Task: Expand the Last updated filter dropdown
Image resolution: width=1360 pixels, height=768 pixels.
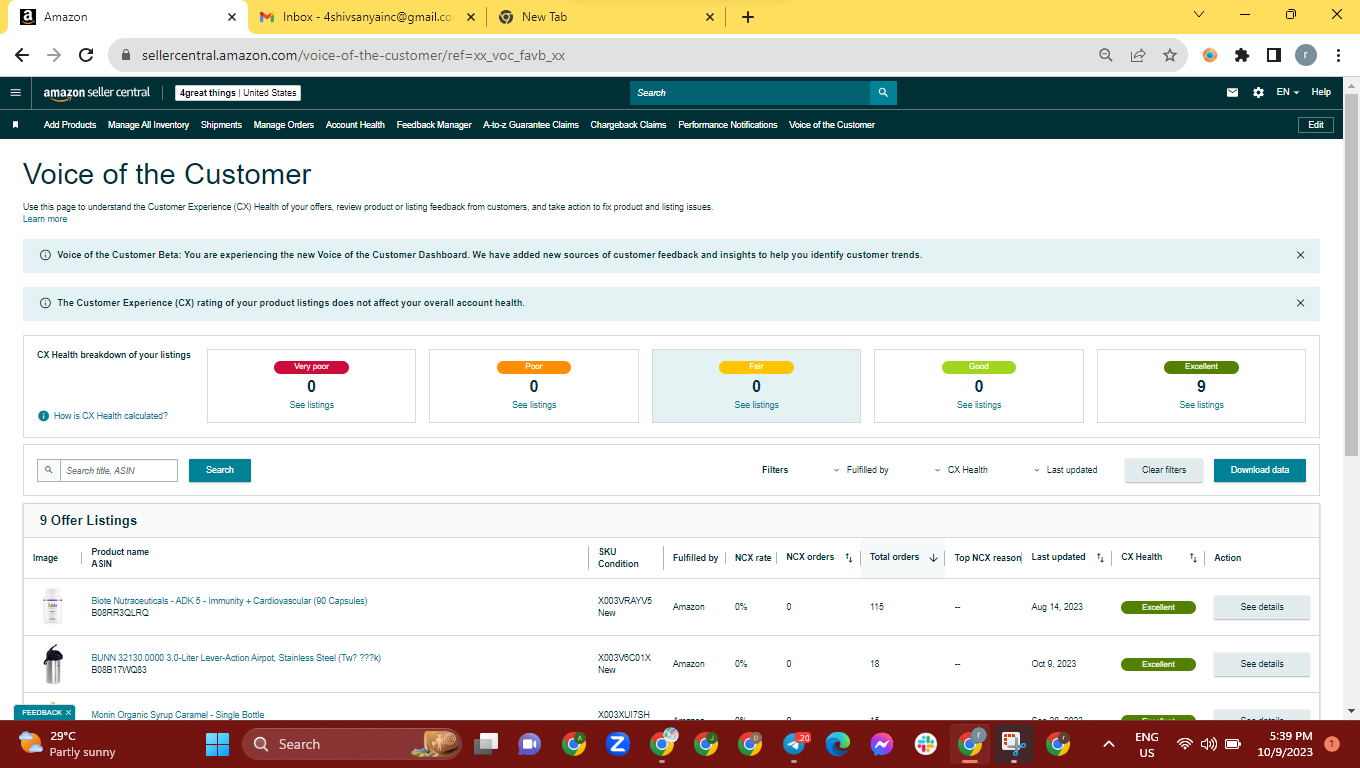Action: pos(1065,470)
